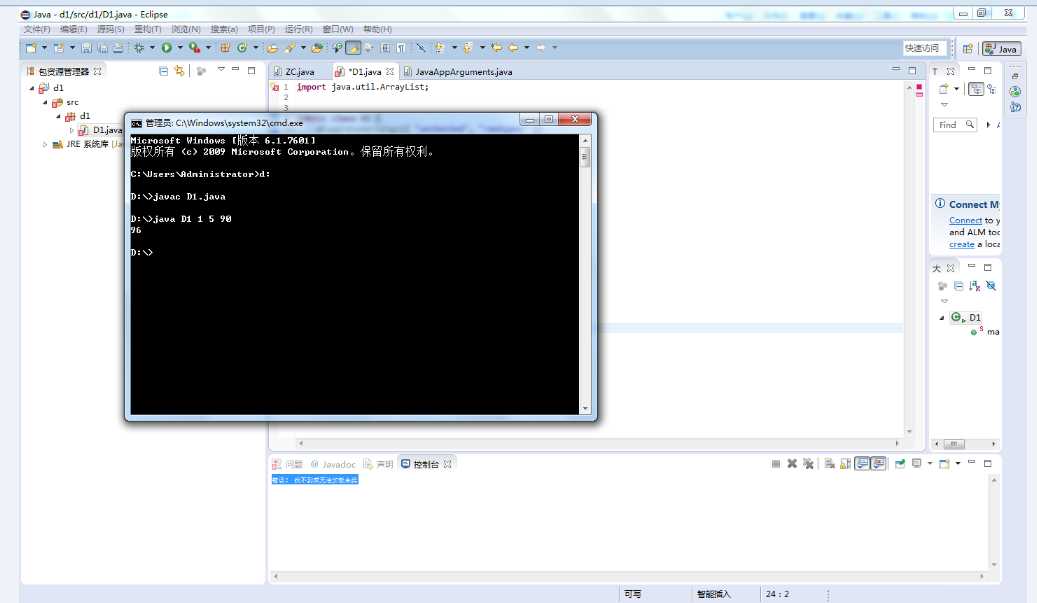Minimize the cmd.exe window
The width and height of the screenshot is (1037, 603).
[529, 119]
